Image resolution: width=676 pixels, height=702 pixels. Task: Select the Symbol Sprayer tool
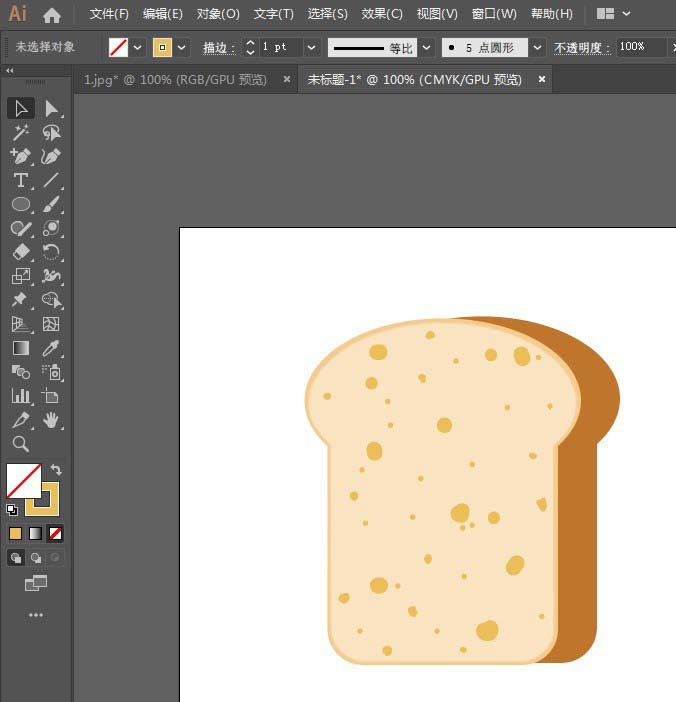(x=51, y=372)
